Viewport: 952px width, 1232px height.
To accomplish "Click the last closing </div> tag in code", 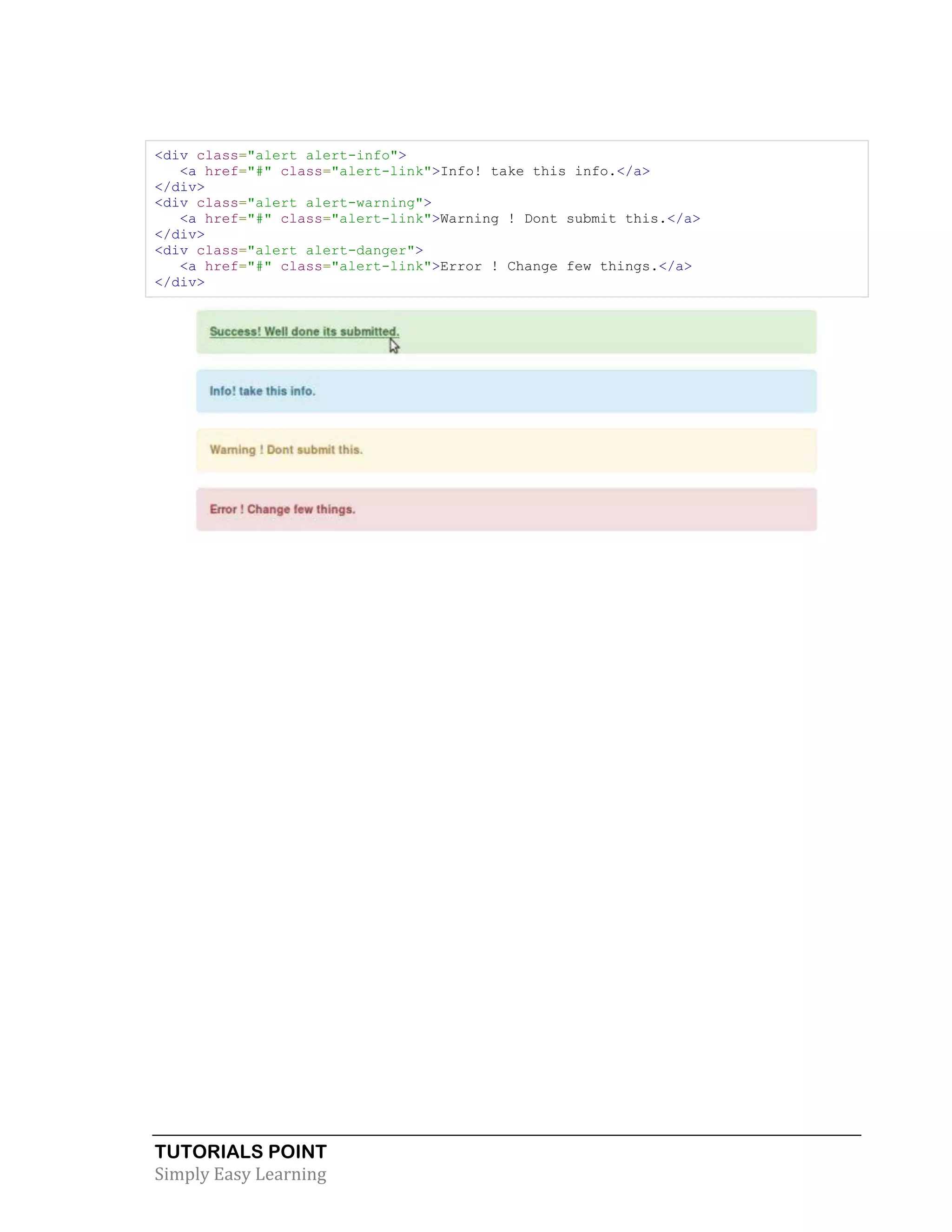I will point(179,282).
